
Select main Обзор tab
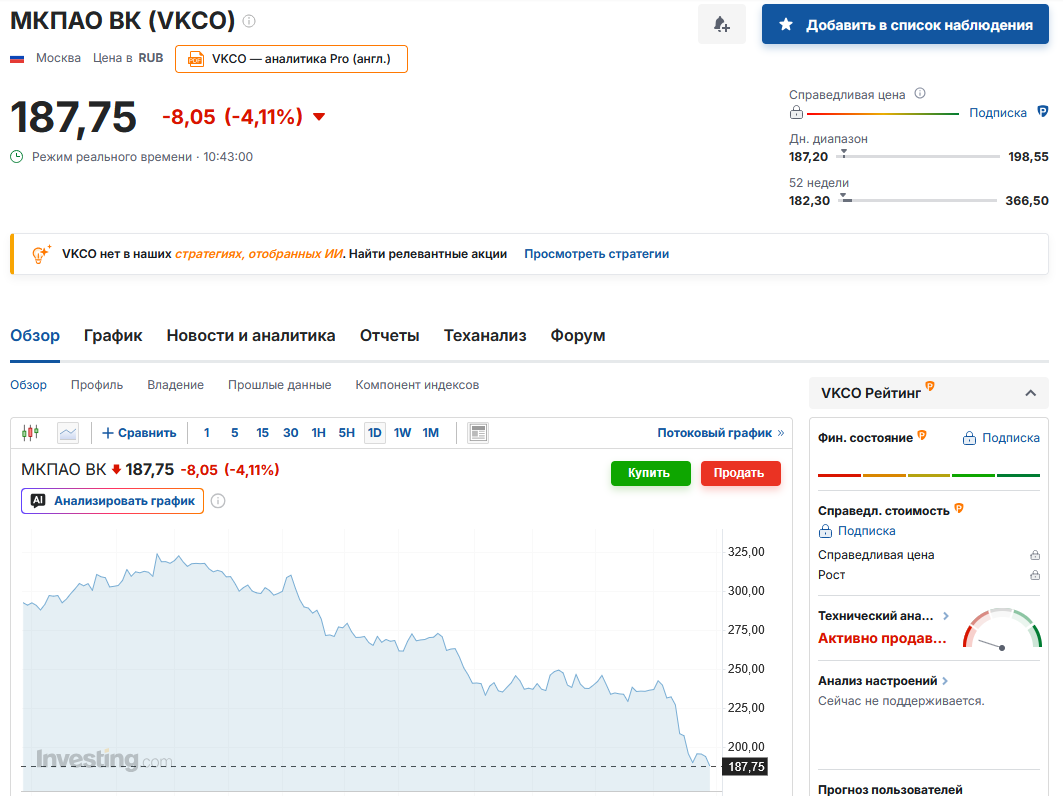[35, 336]
